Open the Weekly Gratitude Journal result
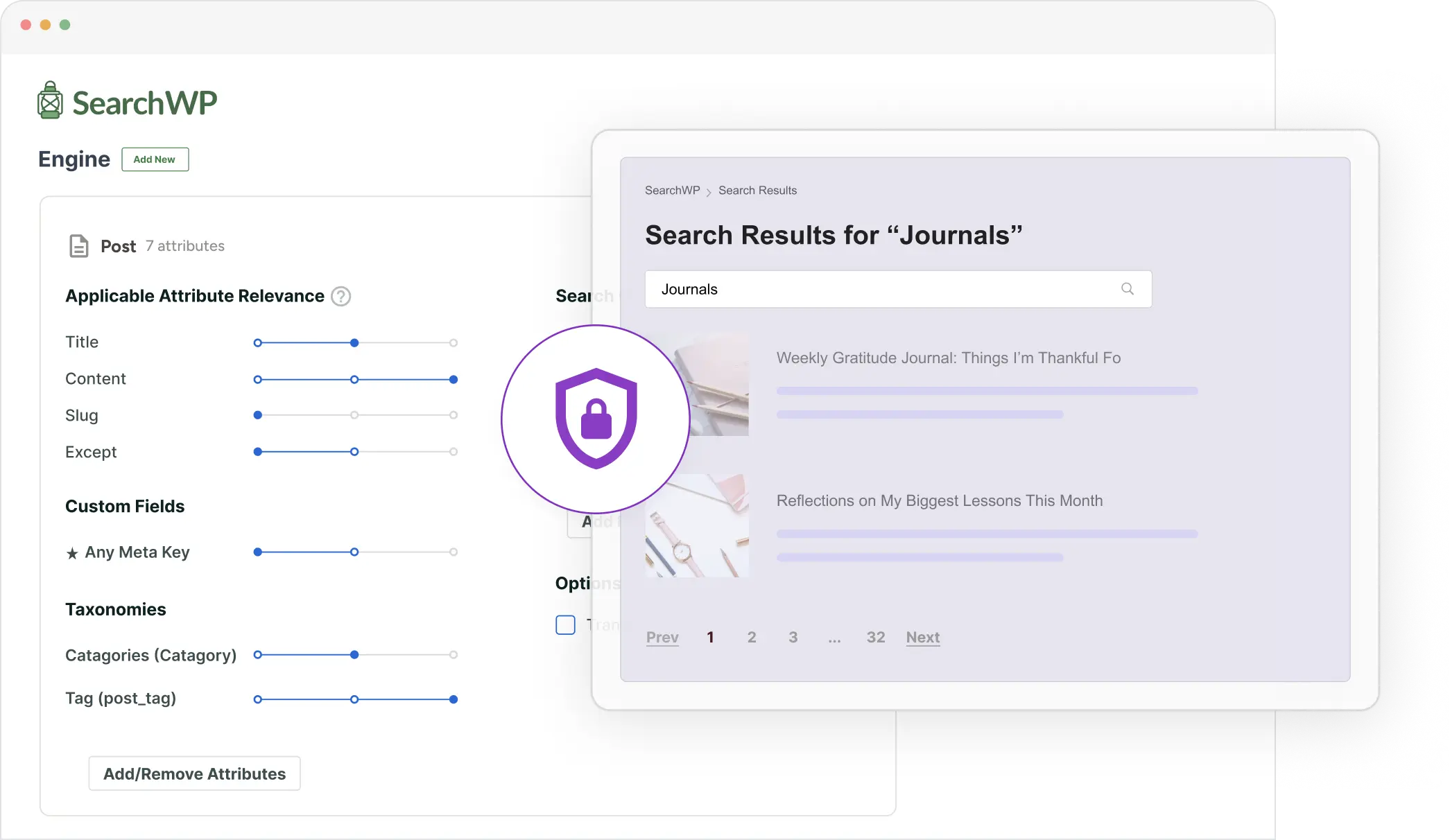Screen dimensions: 1450x840 click(948, 358)
